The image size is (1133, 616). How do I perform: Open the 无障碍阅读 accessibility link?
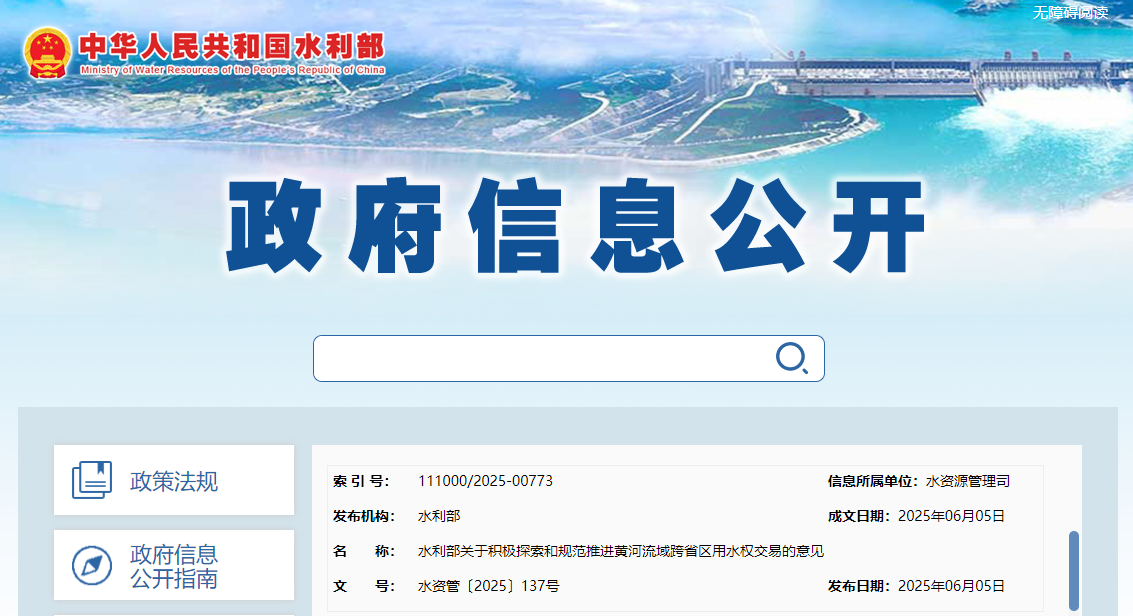pos(1070,12)
